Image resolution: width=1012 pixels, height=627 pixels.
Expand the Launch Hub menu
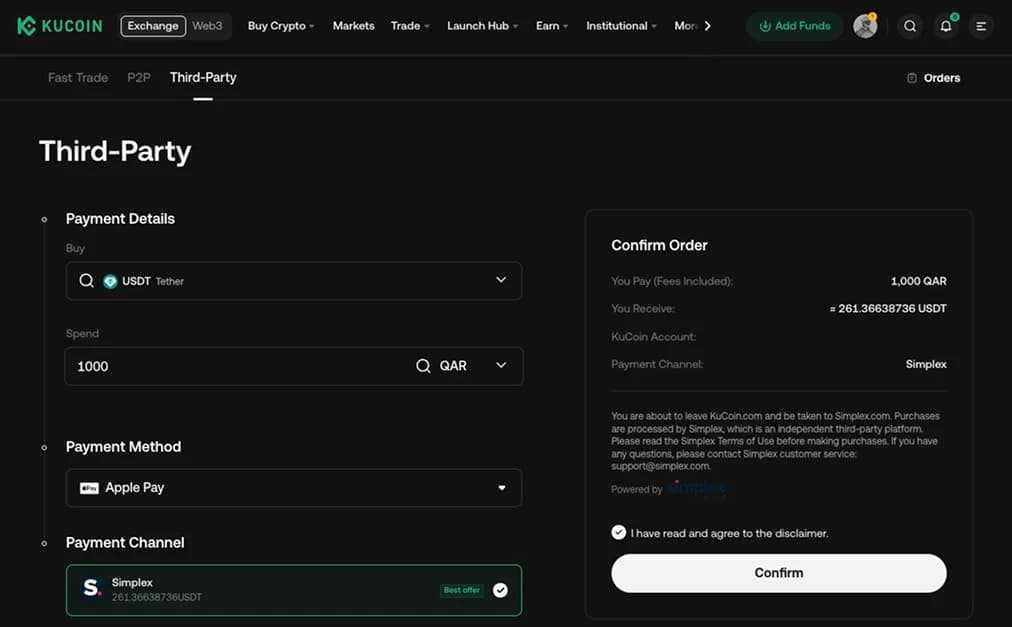483,26
